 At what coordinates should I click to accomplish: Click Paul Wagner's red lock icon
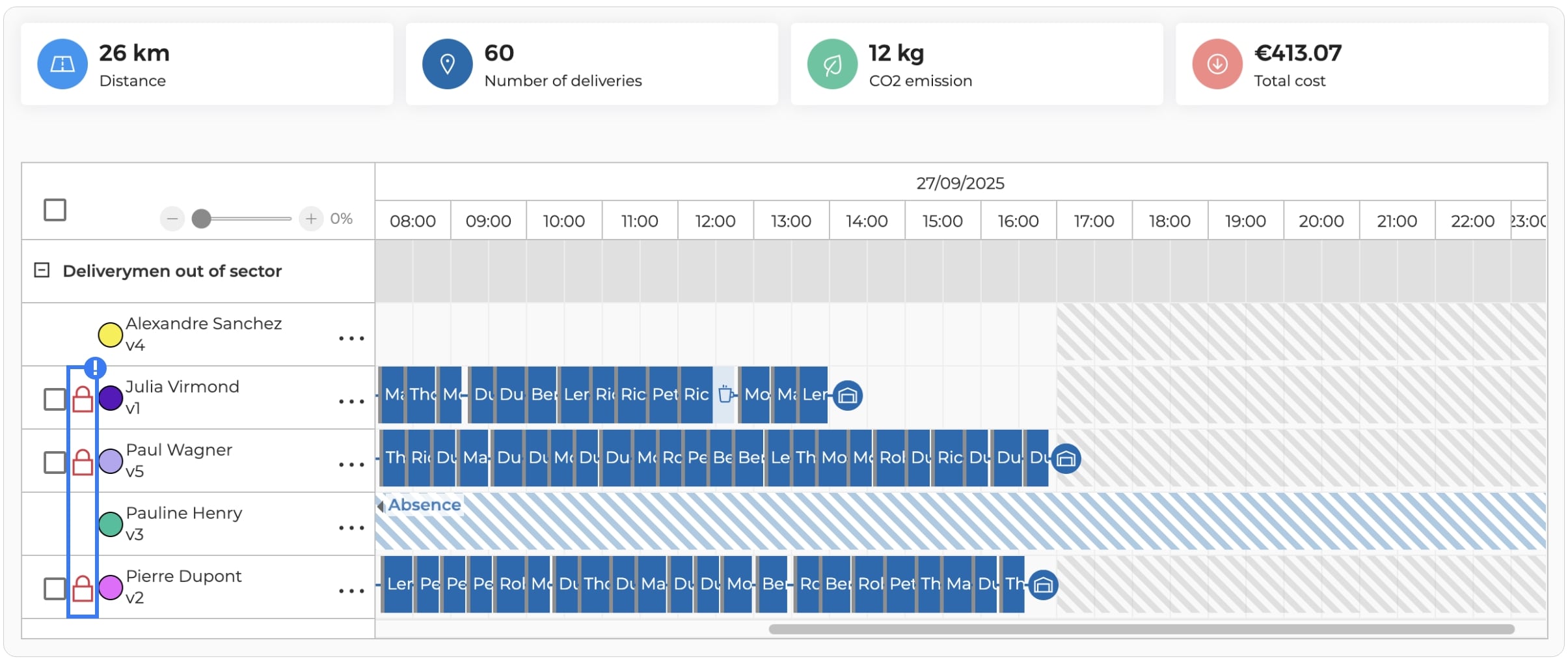tap(82, 462)
